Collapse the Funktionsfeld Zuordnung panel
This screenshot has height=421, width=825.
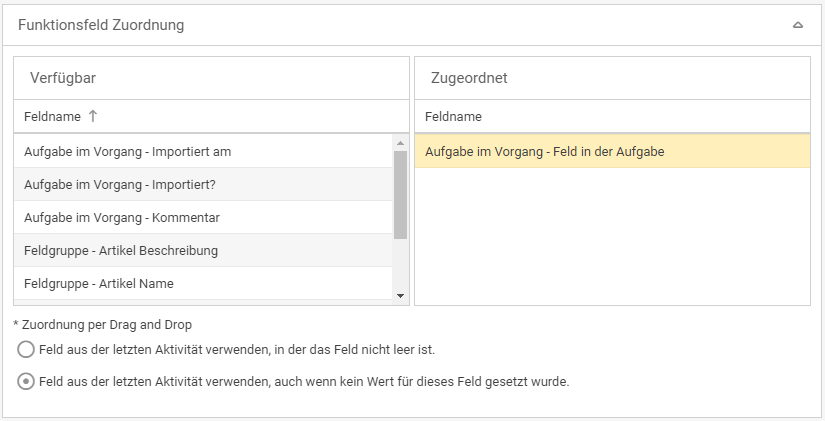point(797,25)
